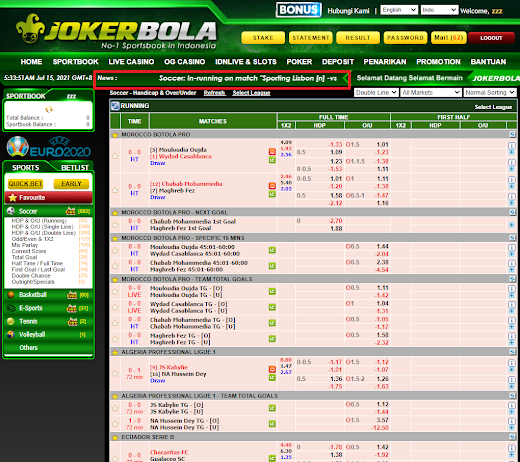This screenshot has height=462, width=520.
Task: Toggle favourite star for Mouloudia Oujda match
Action: point(115,156)
